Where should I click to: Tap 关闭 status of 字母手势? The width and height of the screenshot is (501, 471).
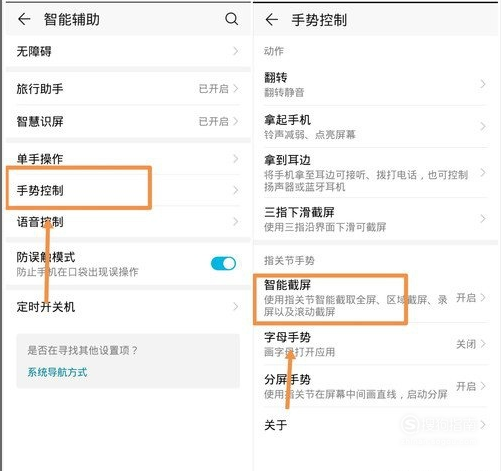pyautogui.click(x=466, y=344)
